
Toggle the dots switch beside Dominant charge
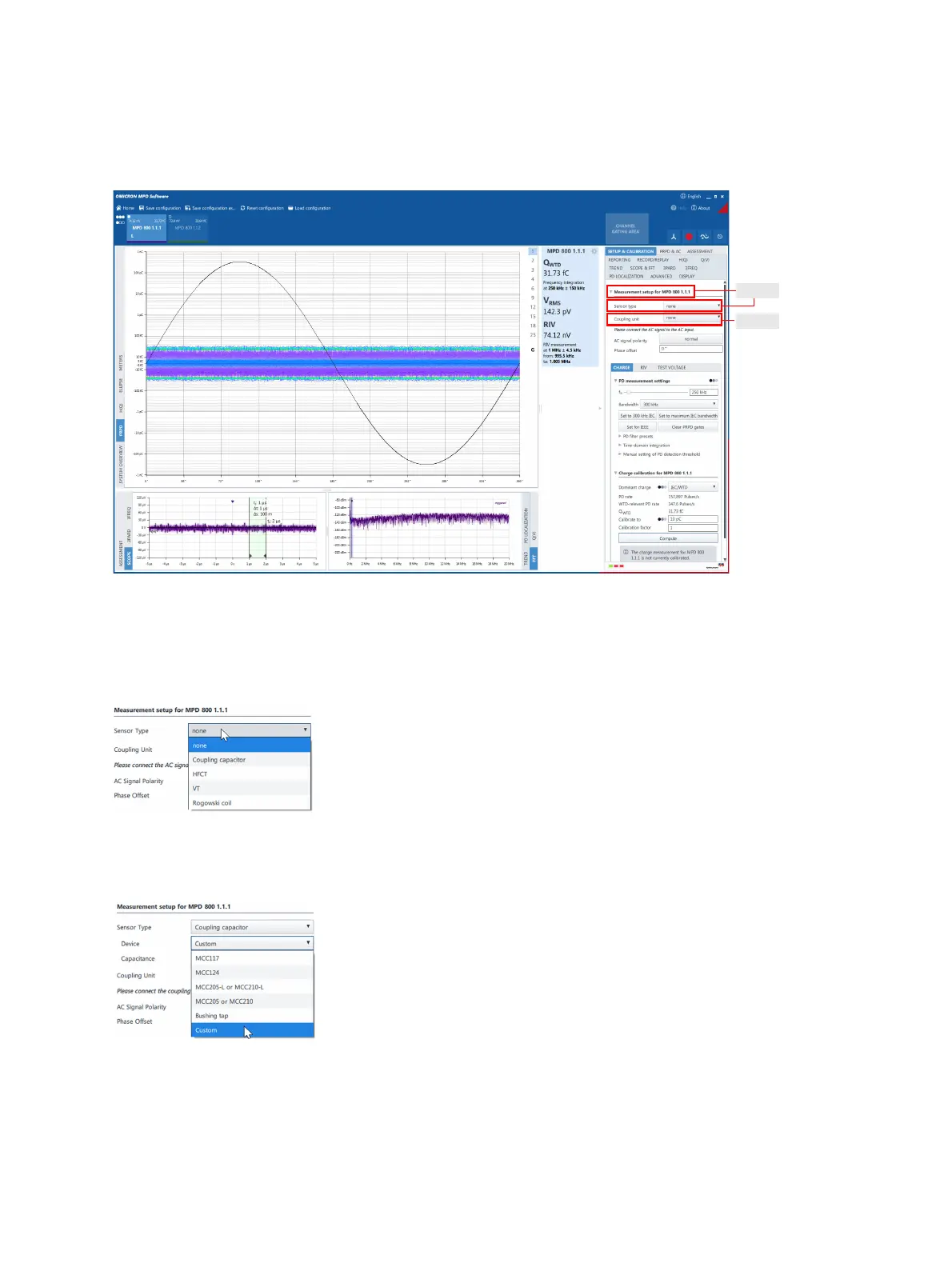coord(662,487)
